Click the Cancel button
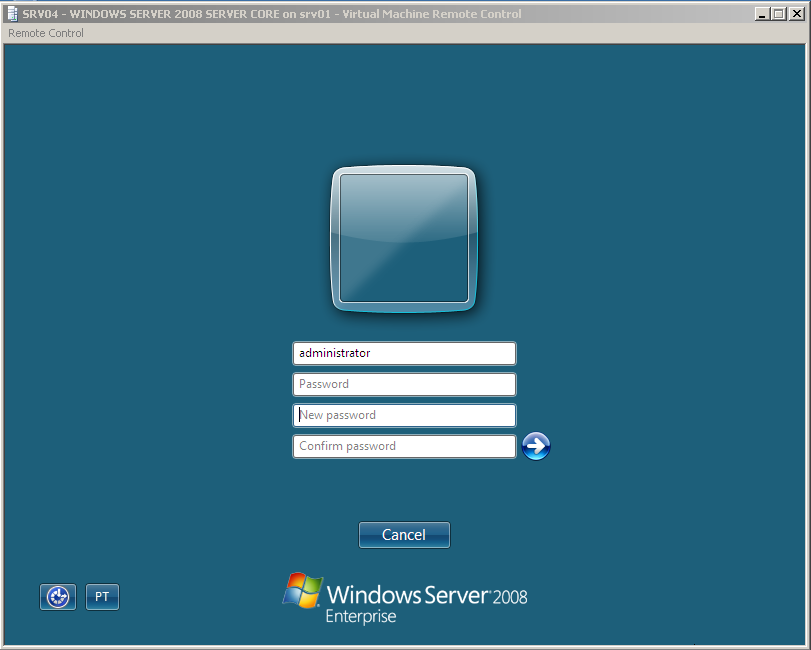The height and width of the screenshot is (650, 811). (x=404, y=535)
